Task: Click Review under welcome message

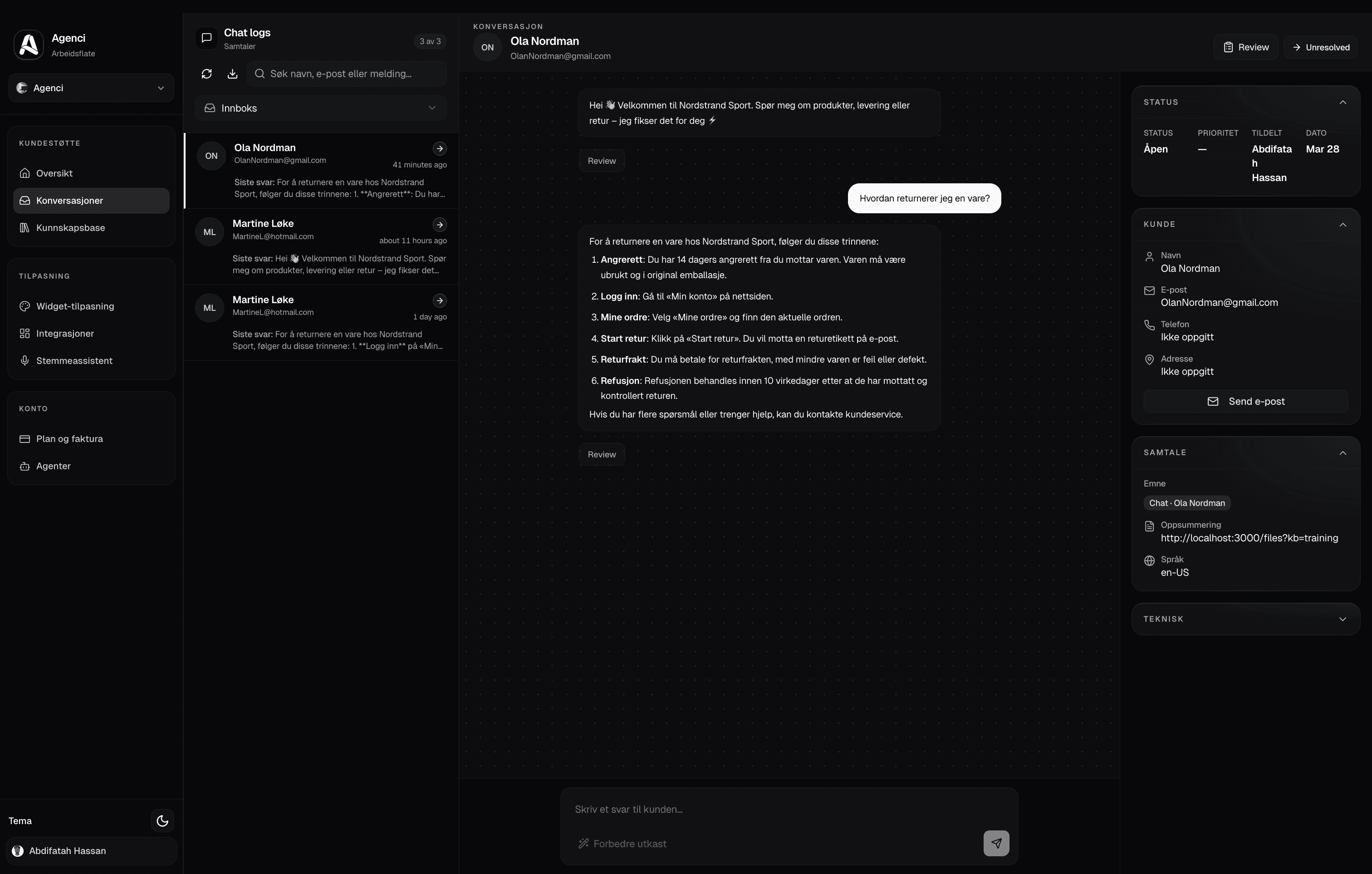Action: 602,161
